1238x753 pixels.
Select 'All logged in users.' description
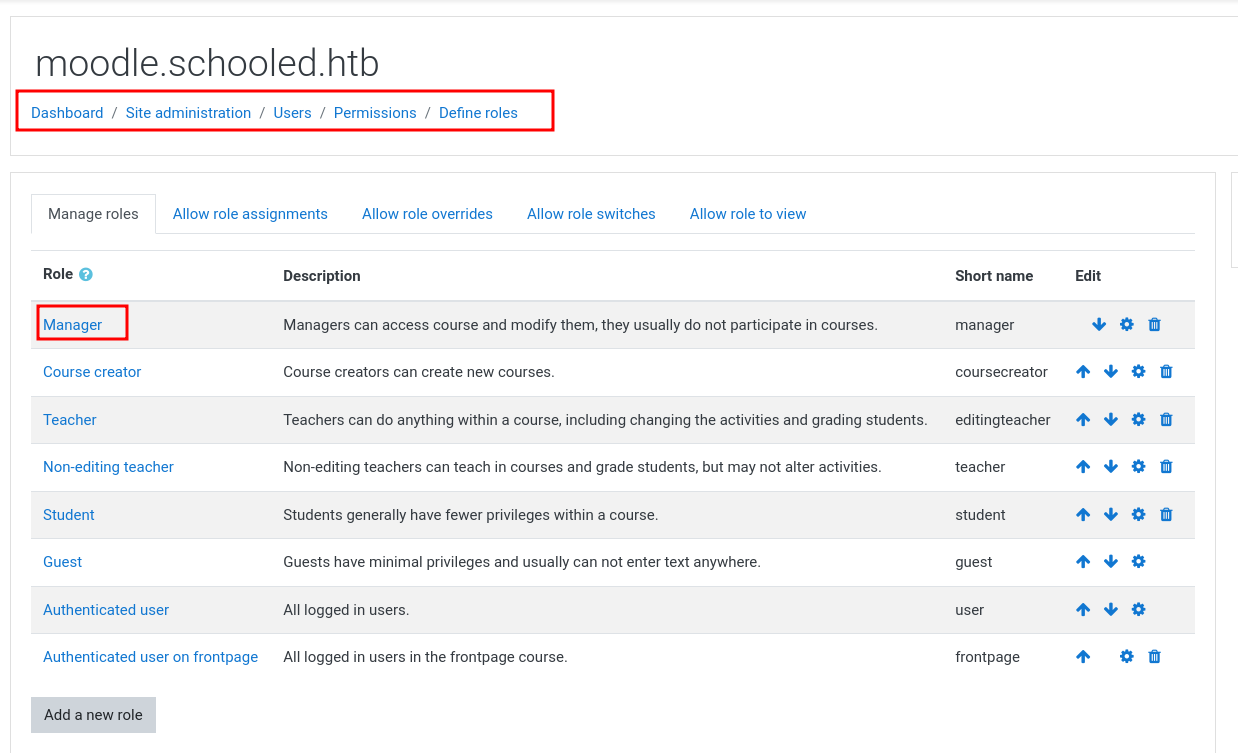(x=346, y=610)
